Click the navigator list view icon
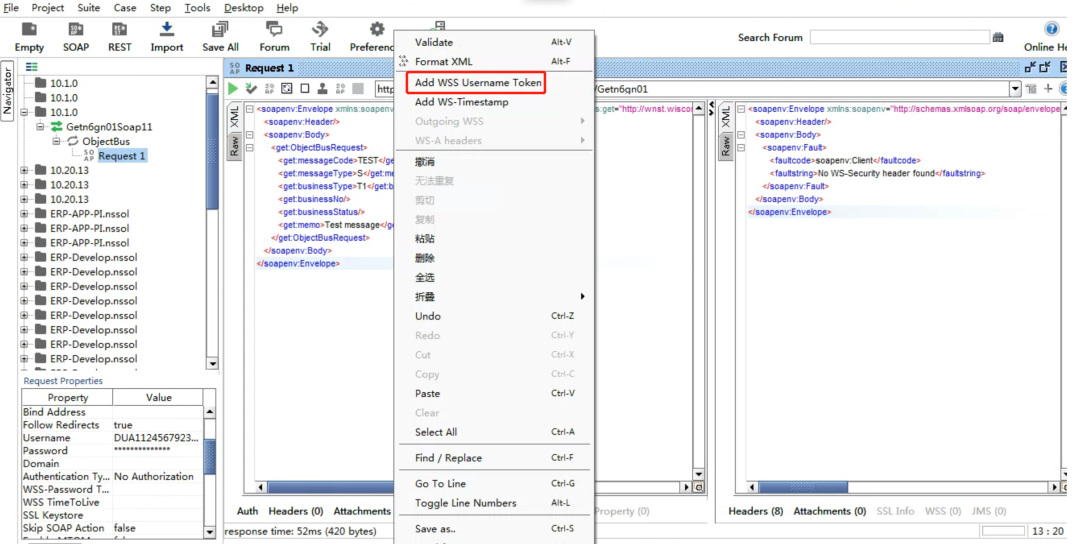Viewport: 1080px width, 544px height. 32,67
